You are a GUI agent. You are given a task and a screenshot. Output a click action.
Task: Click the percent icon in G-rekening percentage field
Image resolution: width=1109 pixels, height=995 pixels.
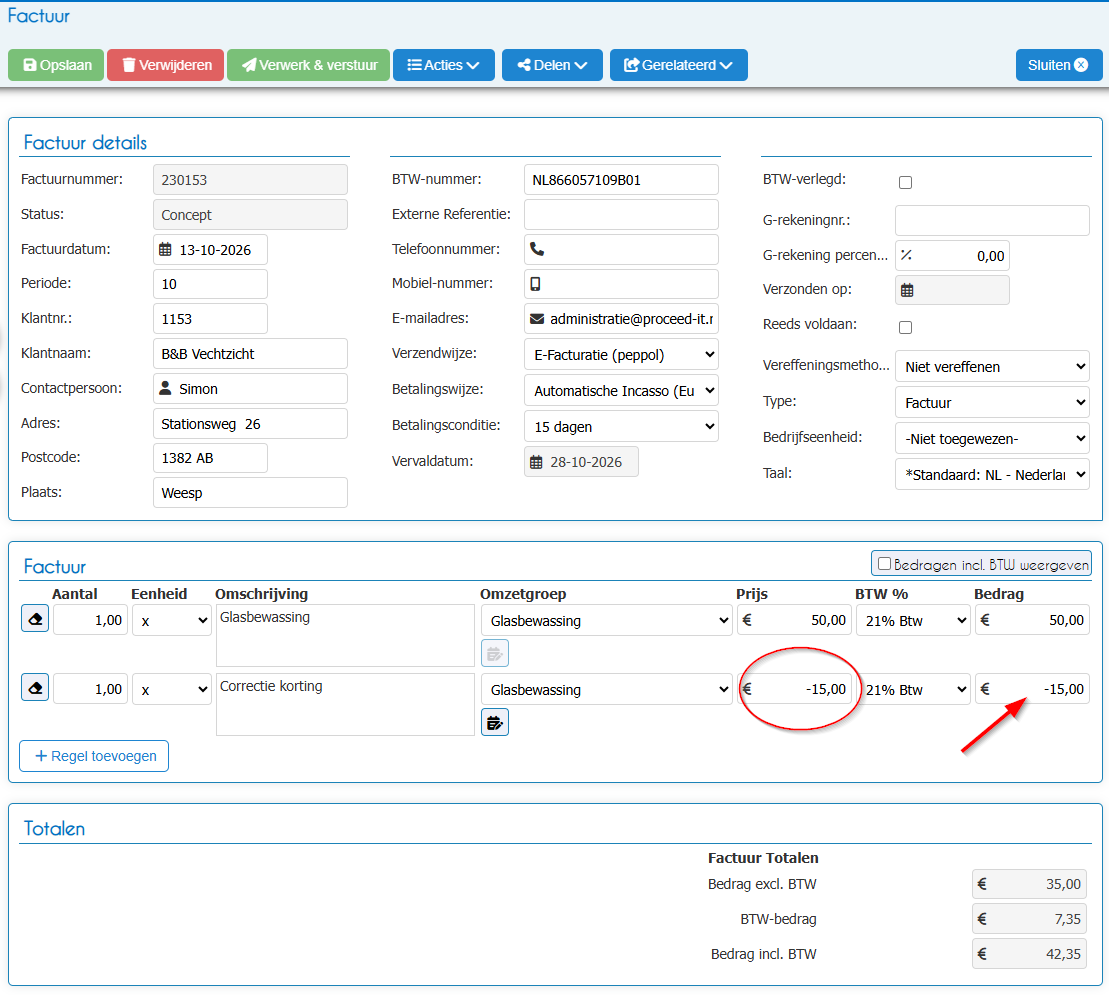(x=907, y=255)
